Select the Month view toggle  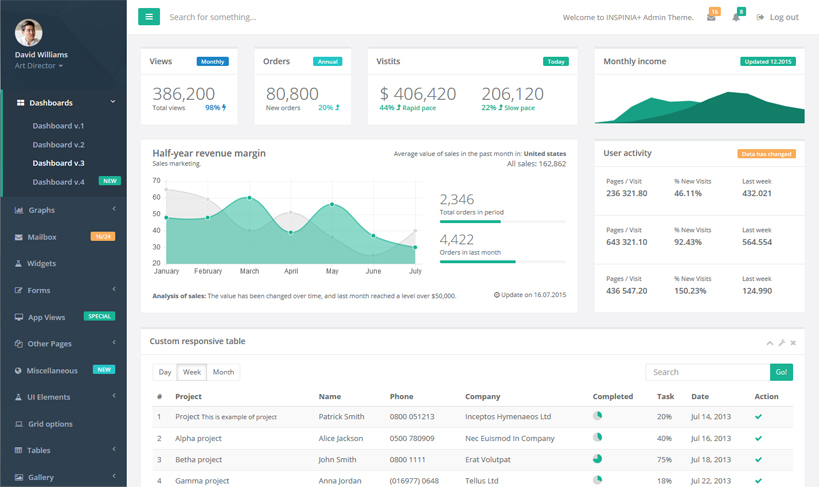pyautogui.click(x=224, y=372)
